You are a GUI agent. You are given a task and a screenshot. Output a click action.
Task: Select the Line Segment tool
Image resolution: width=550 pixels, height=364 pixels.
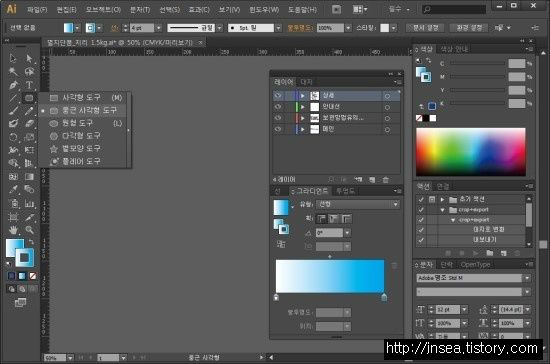(x=13, y=98)
